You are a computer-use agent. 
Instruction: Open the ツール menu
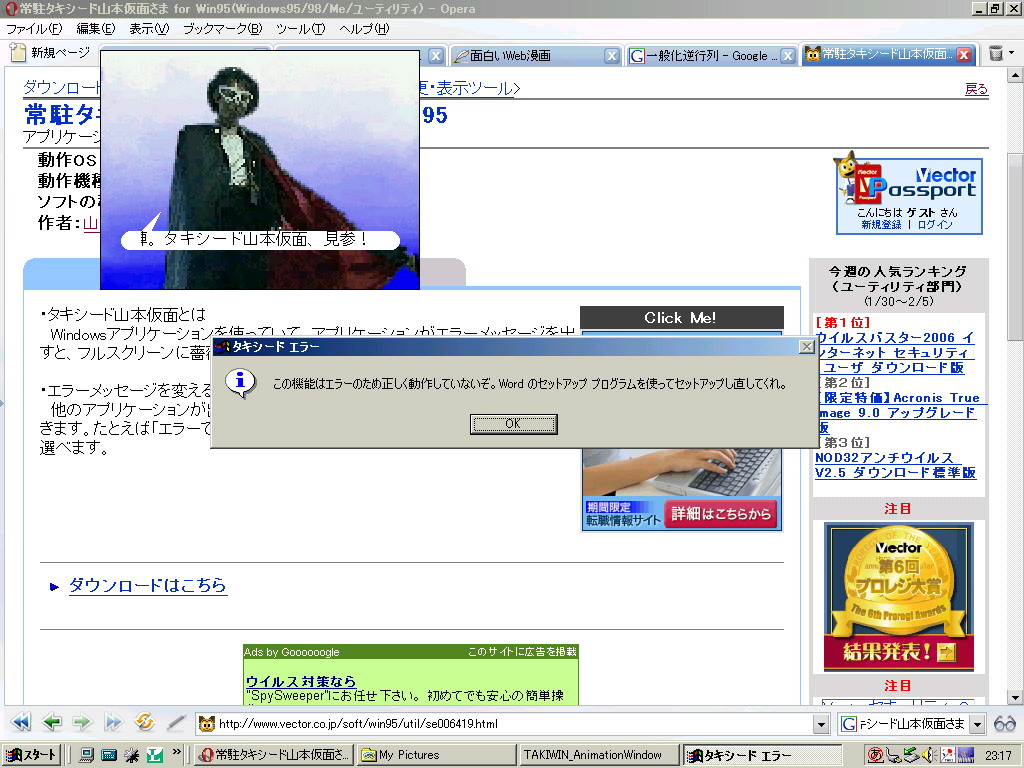pos(300,29)
